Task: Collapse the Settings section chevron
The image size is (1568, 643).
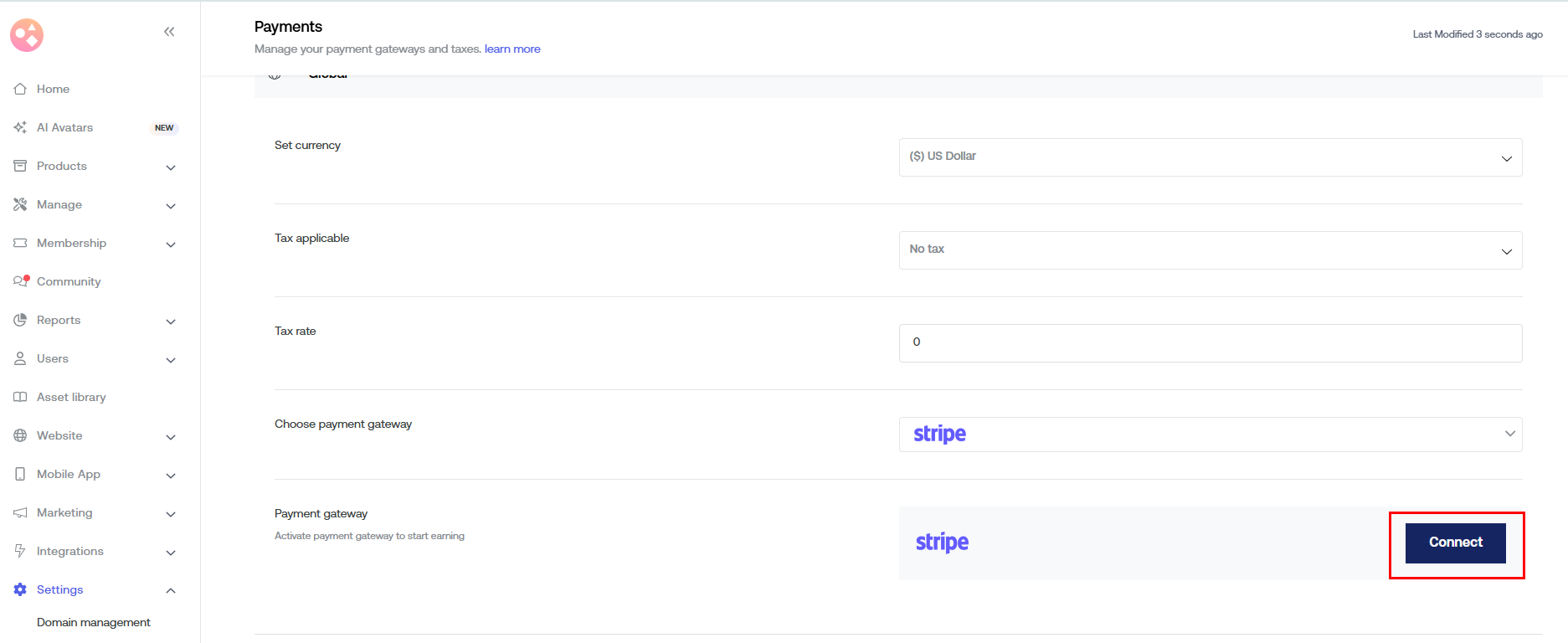Action: click(x=171, y=590)
